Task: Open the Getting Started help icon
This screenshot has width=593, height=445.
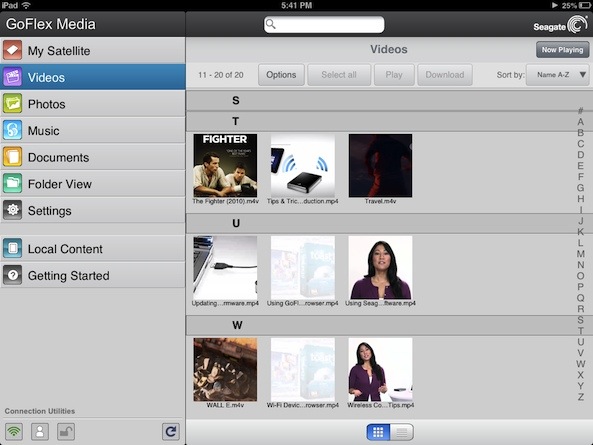Action: click(x=12, y=275)
